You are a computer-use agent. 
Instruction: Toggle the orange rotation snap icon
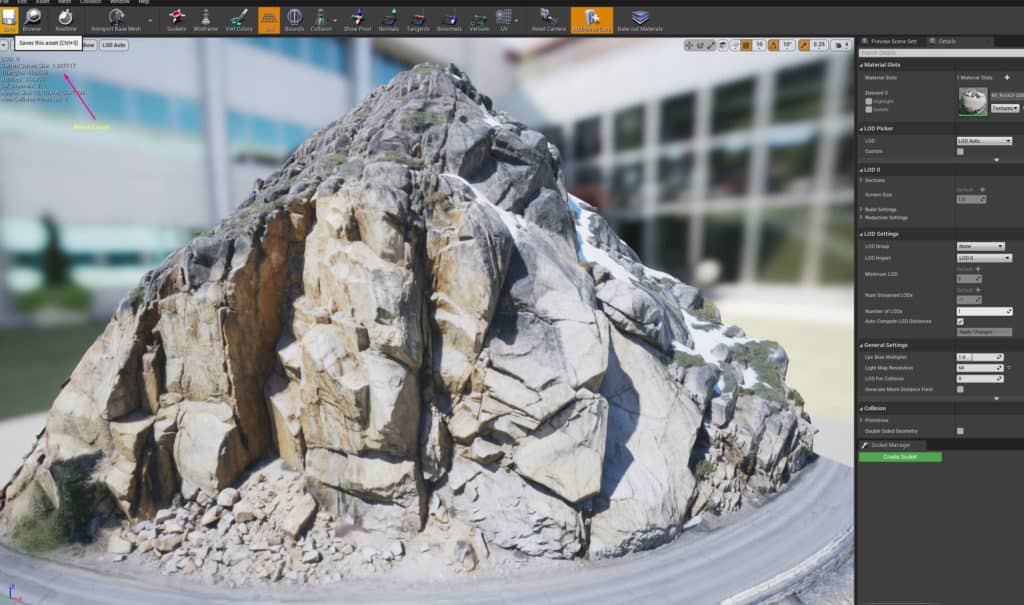tap(773, 45)
